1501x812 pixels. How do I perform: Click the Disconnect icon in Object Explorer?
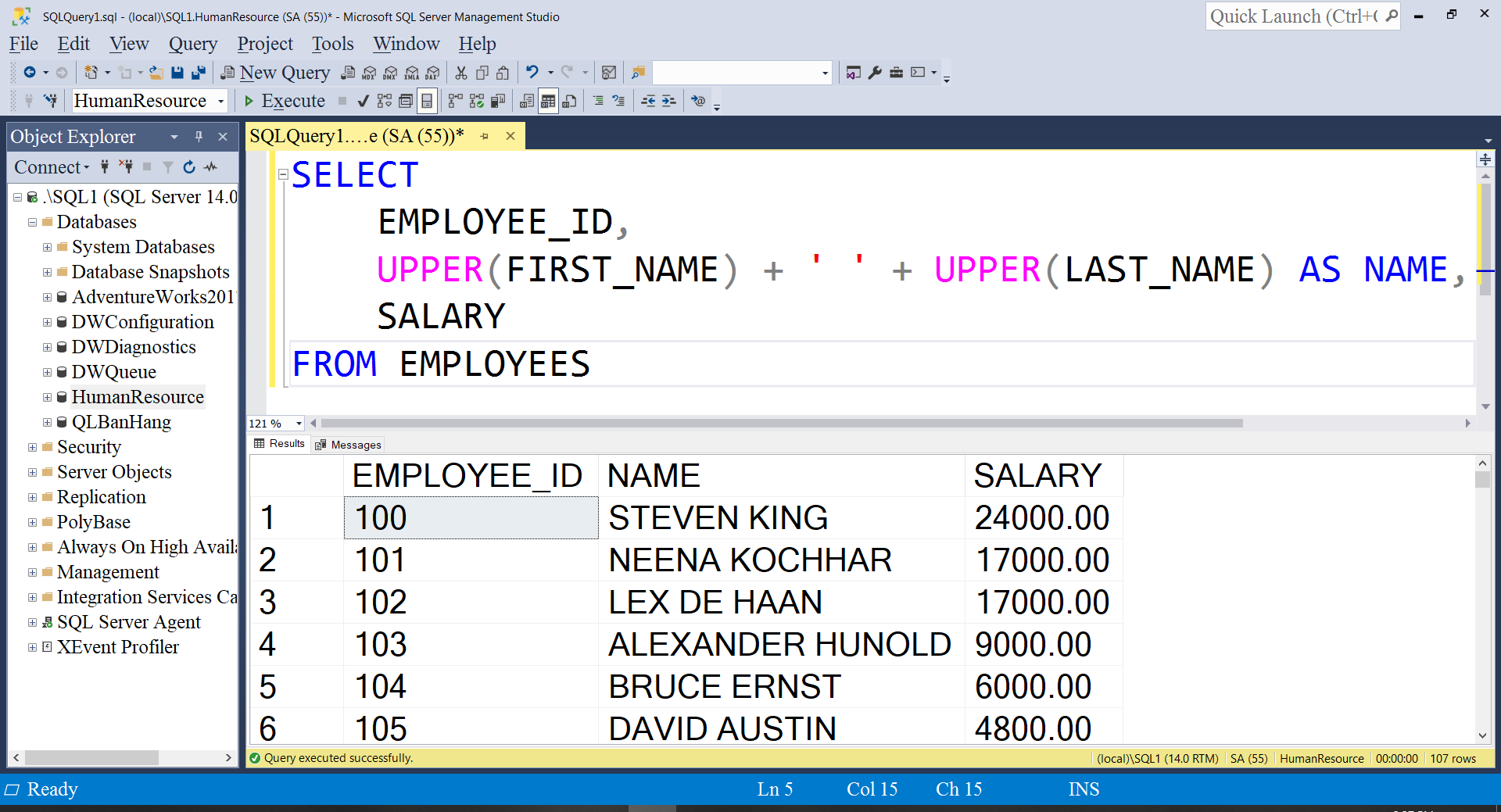(x=126, y=166)
